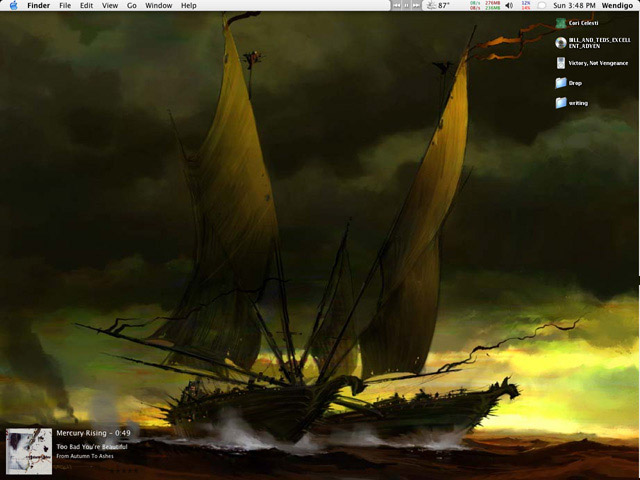Screen dimensions: 640x480
Task: Select the Victory, Not Vengeance iPod icon
Action: click(561, 63)
